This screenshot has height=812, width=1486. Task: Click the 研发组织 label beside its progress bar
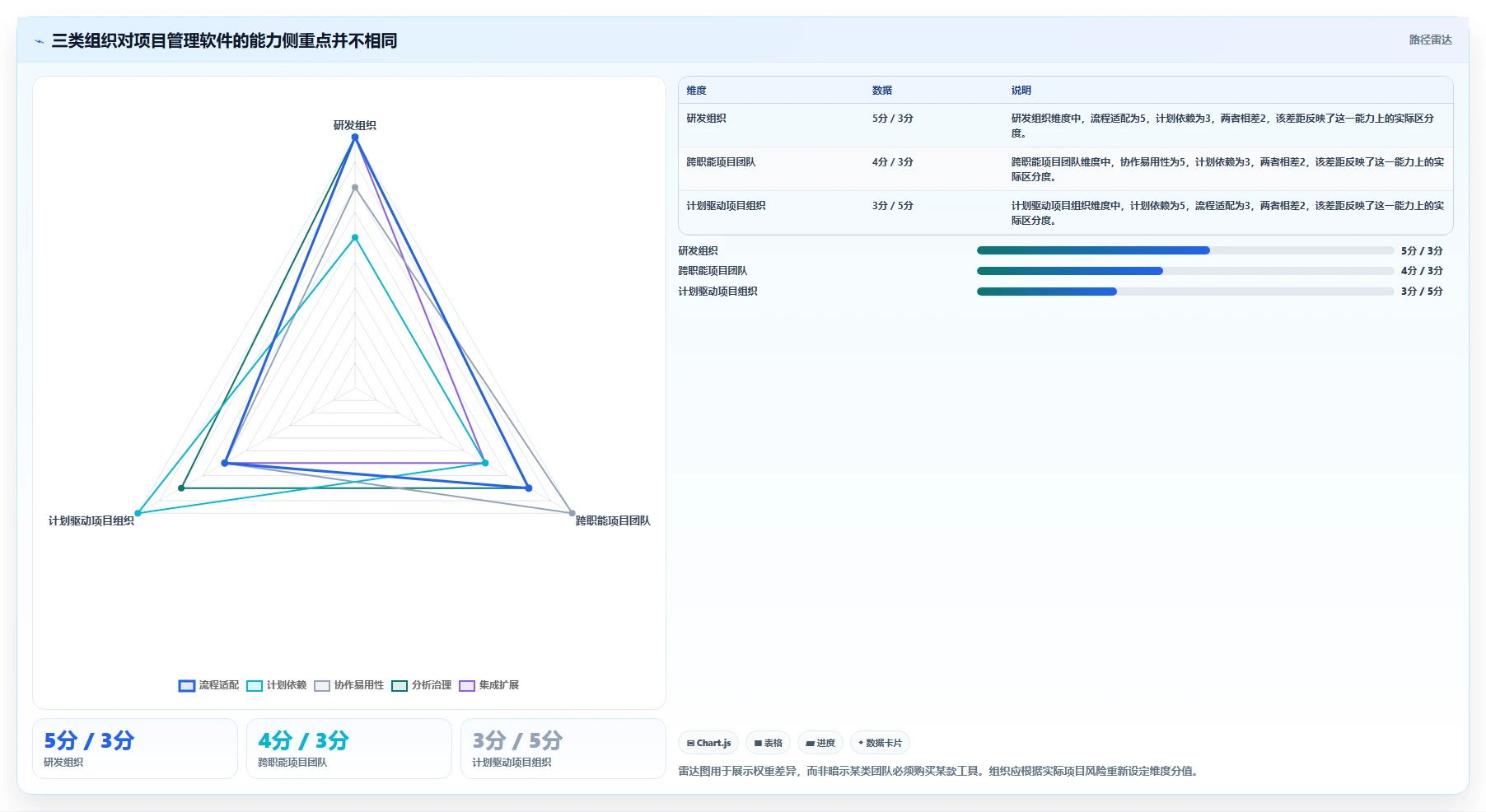pos(698,250)
